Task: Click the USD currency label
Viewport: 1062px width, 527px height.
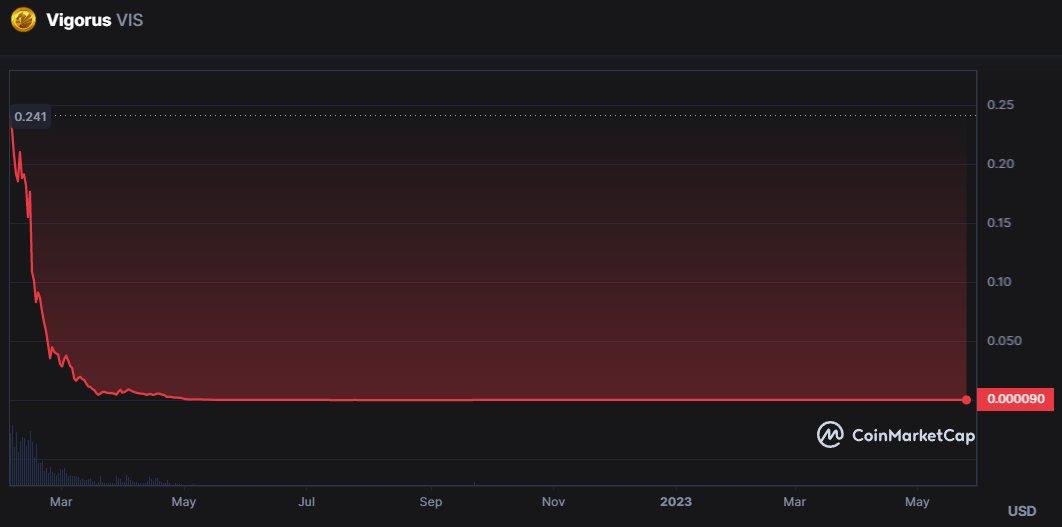Action: click(x=1022, y=511)
